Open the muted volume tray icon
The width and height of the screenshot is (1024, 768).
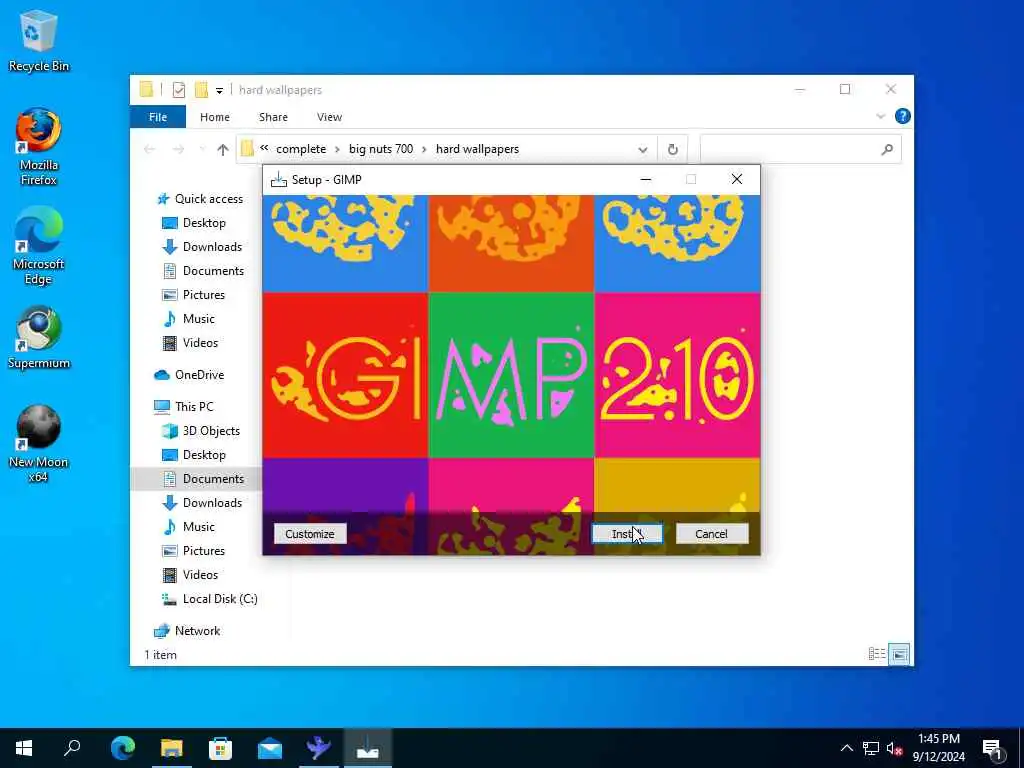point(895,748)
